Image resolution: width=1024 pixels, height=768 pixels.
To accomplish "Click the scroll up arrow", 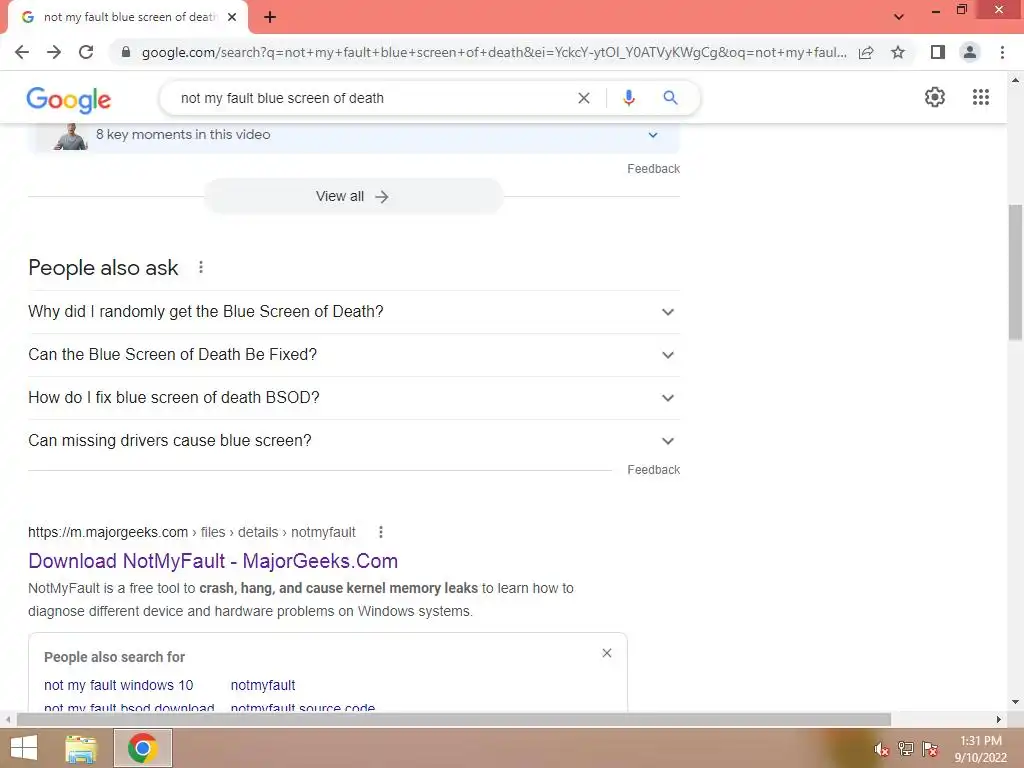I will [1015, 80].
